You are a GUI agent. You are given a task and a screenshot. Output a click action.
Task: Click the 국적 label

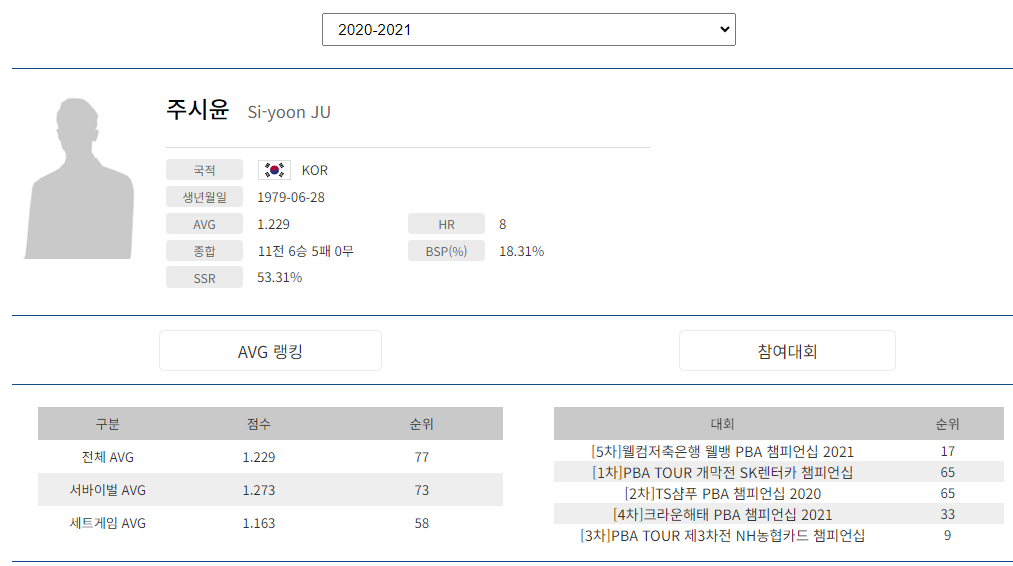click(204, 170)
